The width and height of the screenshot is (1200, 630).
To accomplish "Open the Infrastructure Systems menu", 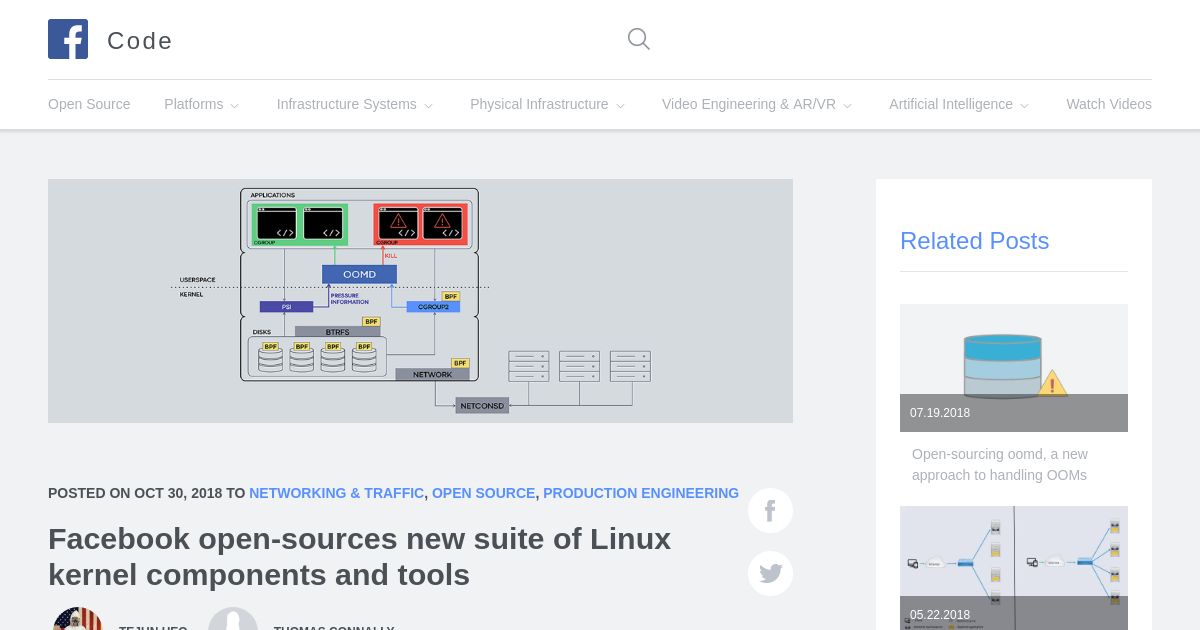I will pyautogui.click(x=347, y=104).
